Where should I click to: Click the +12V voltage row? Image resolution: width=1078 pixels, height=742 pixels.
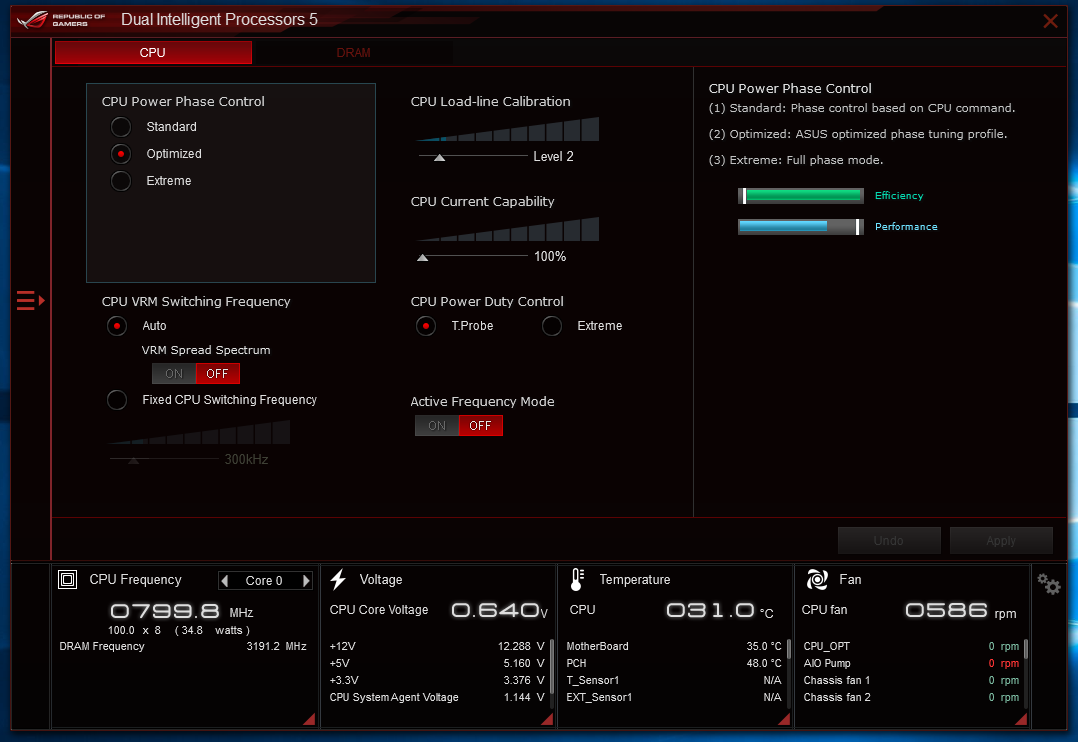[x=437, y=646]
